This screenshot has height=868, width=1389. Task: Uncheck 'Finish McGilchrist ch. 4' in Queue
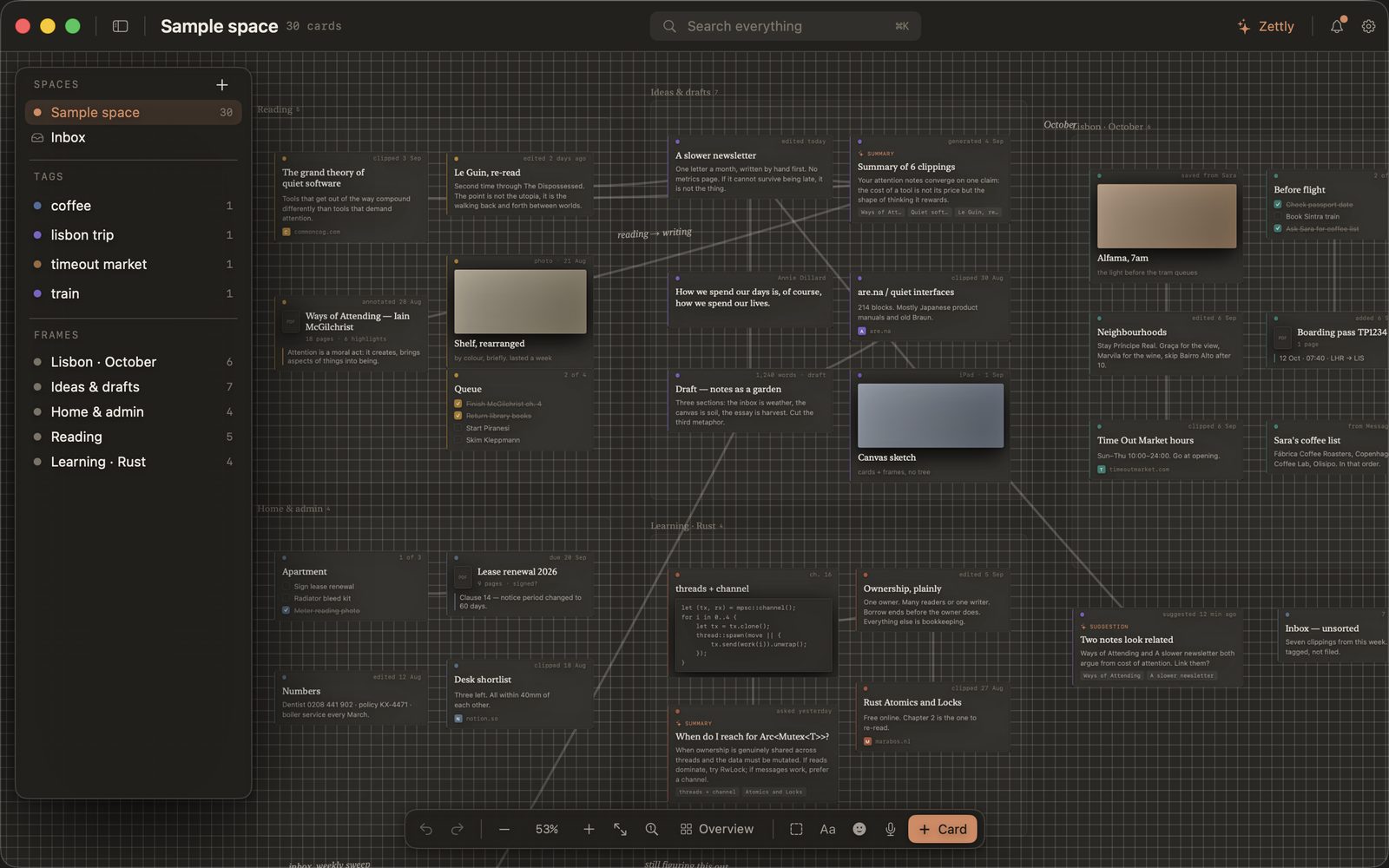click(458, 404)
